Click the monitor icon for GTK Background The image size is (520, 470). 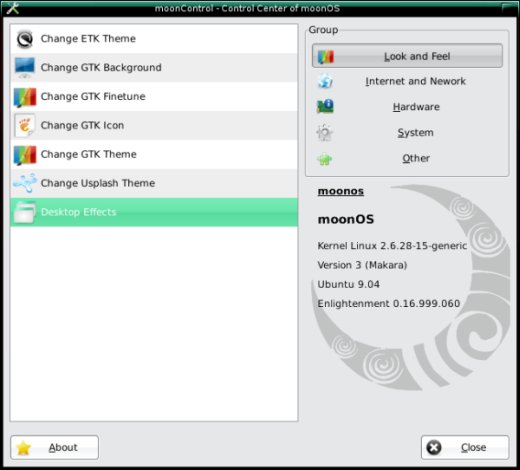pyautogui.click(x=24, y=68)
